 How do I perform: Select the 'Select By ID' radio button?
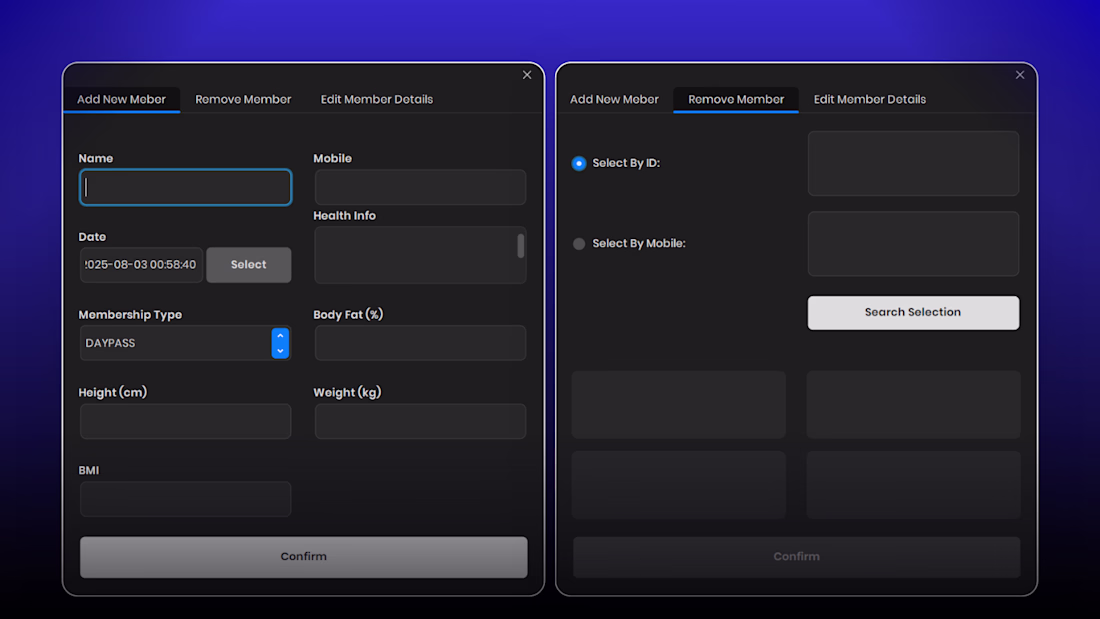pyautogui.click(x=579, y=164)
